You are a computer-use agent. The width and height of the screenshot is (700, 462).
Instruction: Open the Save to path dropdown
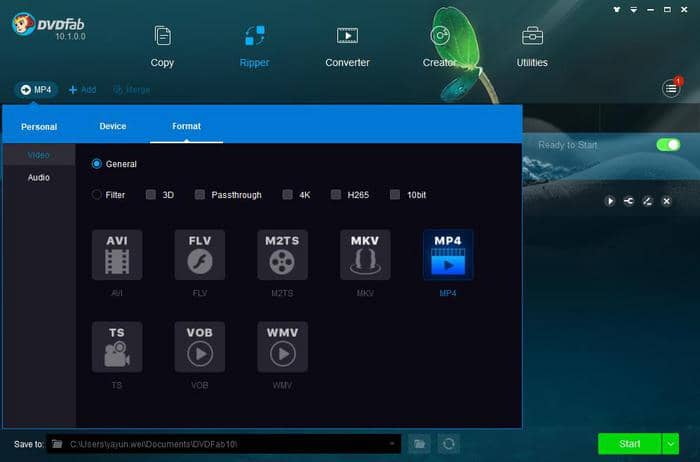pyautogui.click(x=392, y=444)
